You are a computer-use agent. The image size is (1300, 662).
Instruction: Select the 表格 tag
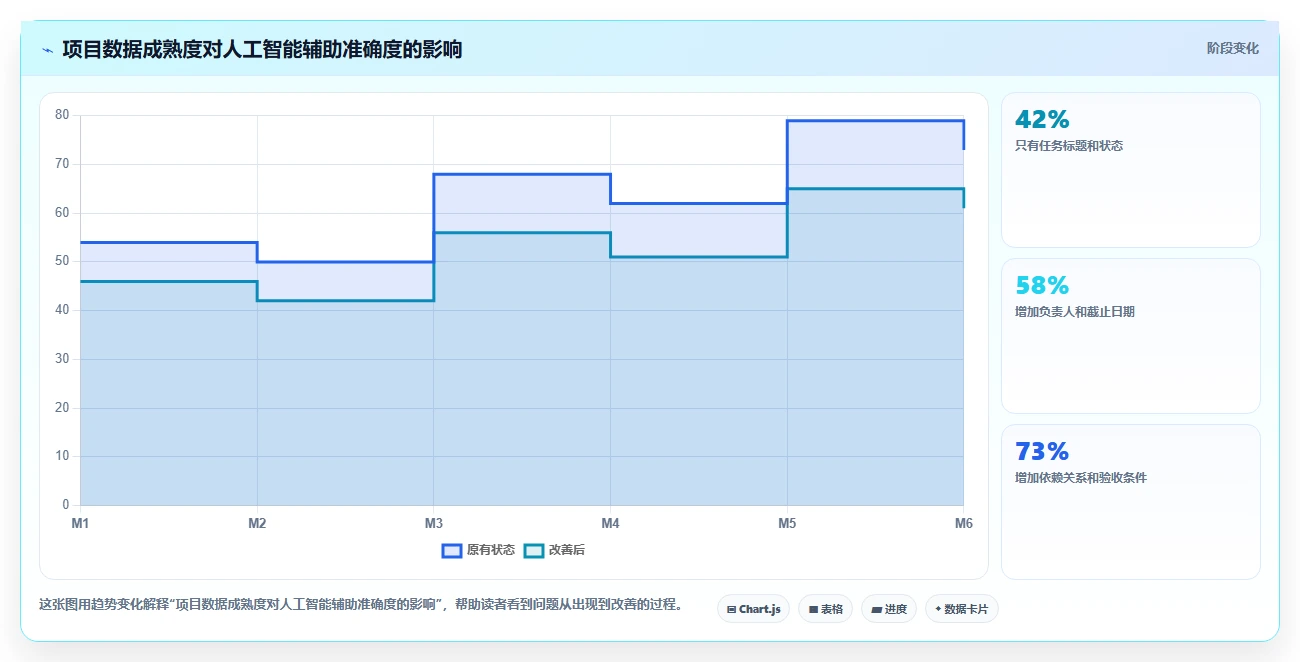[x=825, y=609]
